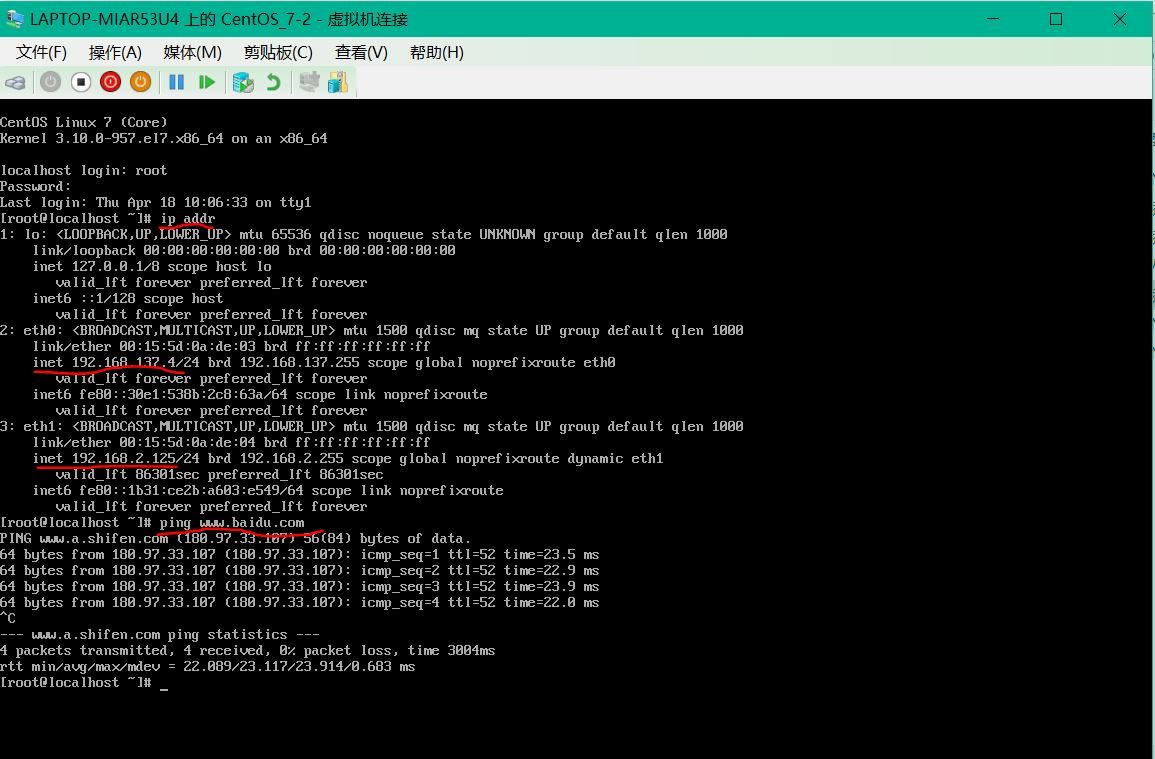Shut down the VM using the red power icon
The height and width of the screenshot is (759, 1155).
(x=110, y=82)
